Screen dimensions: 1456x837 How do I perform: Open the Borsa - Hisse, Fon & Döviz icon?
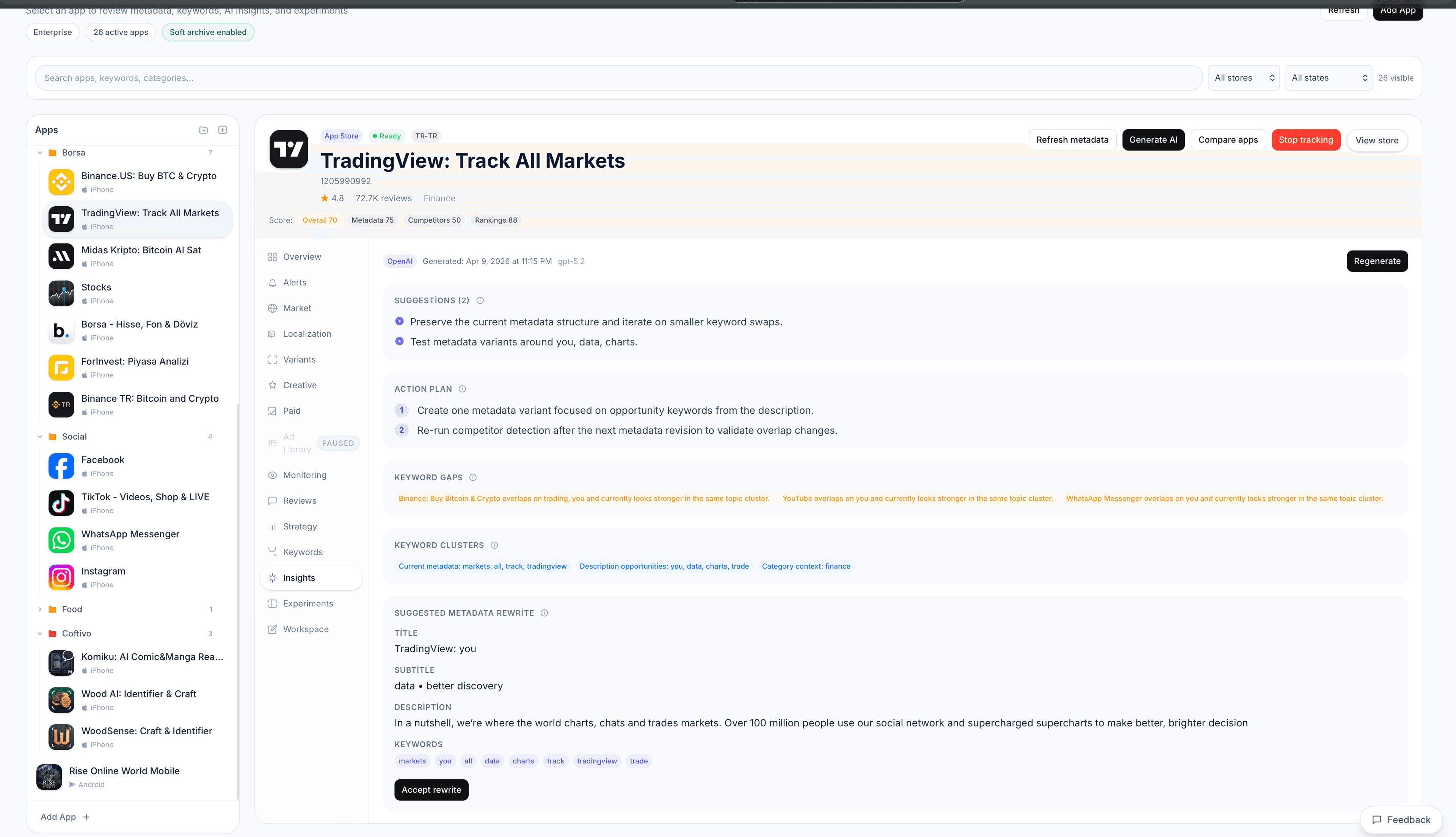point(61,330)
